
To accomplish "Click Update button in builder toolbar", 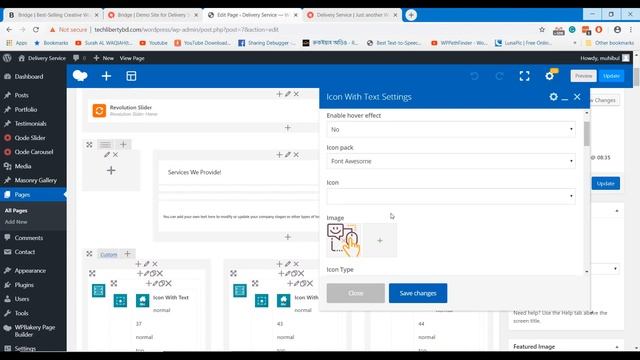I will (x=611, y=76).
